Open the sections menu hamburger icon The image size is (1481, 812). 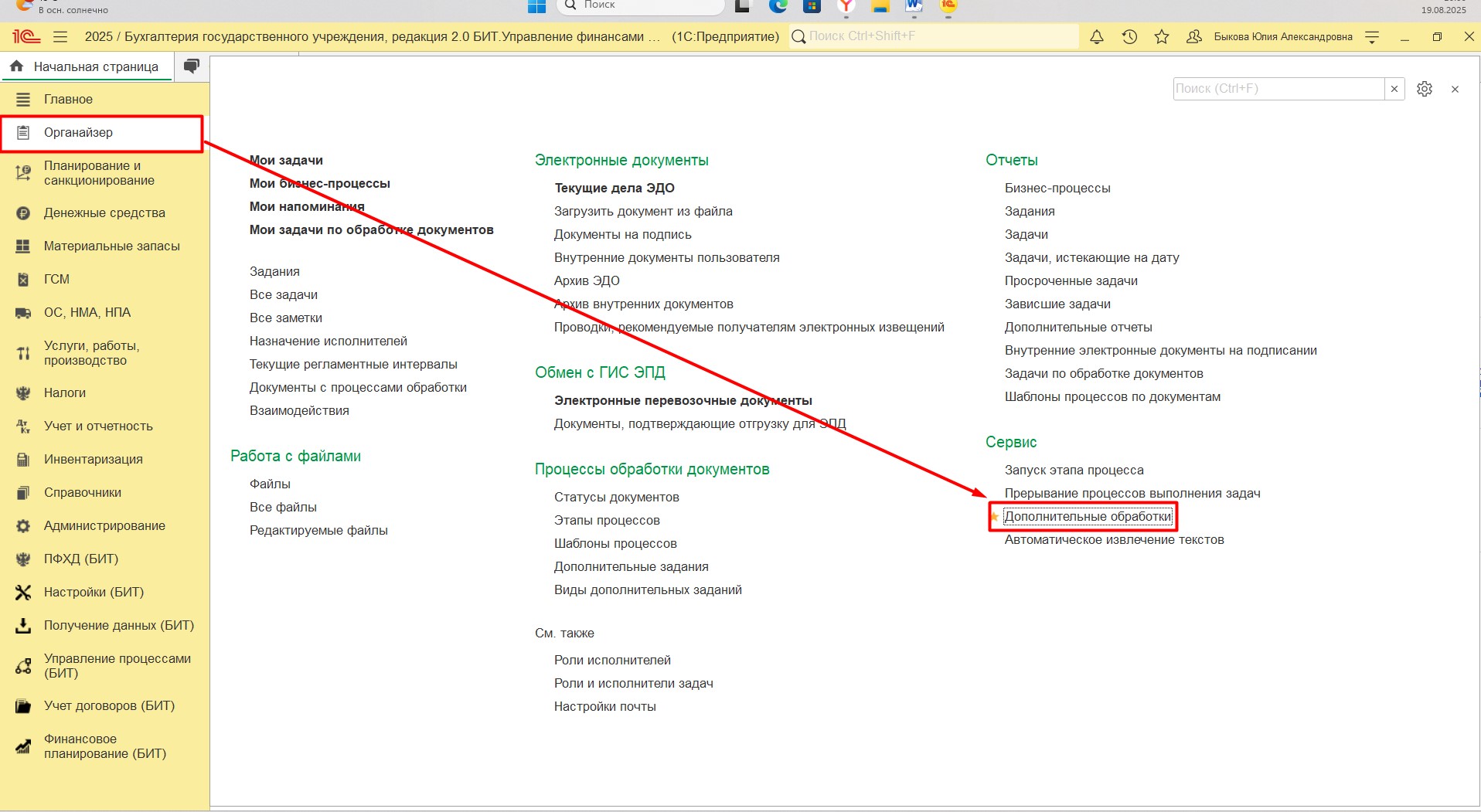coord(60,36)
